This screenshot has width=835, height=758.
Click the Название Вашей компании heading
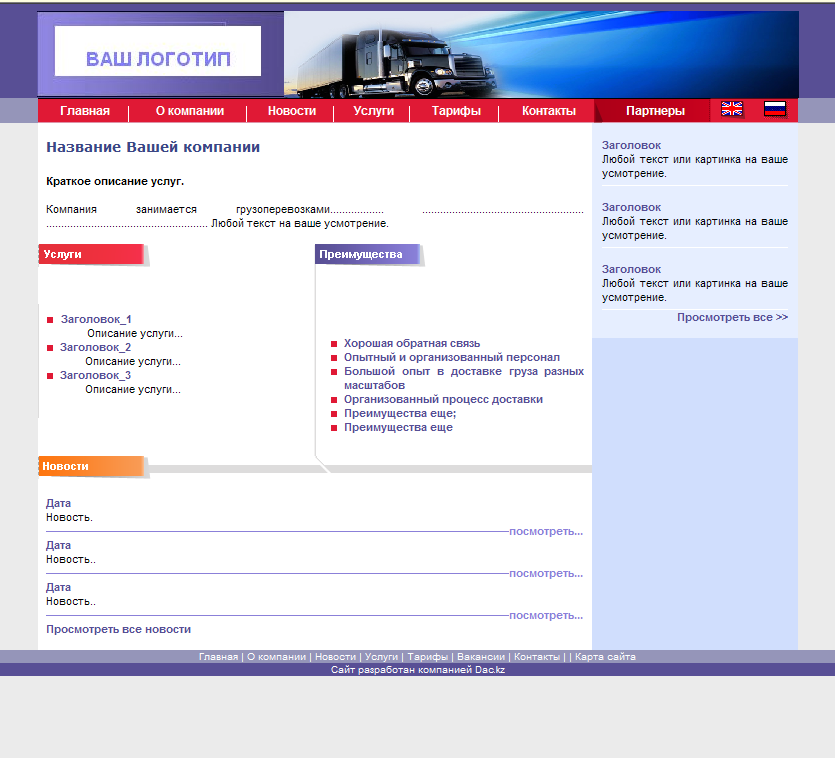click(x=153, y=147)
